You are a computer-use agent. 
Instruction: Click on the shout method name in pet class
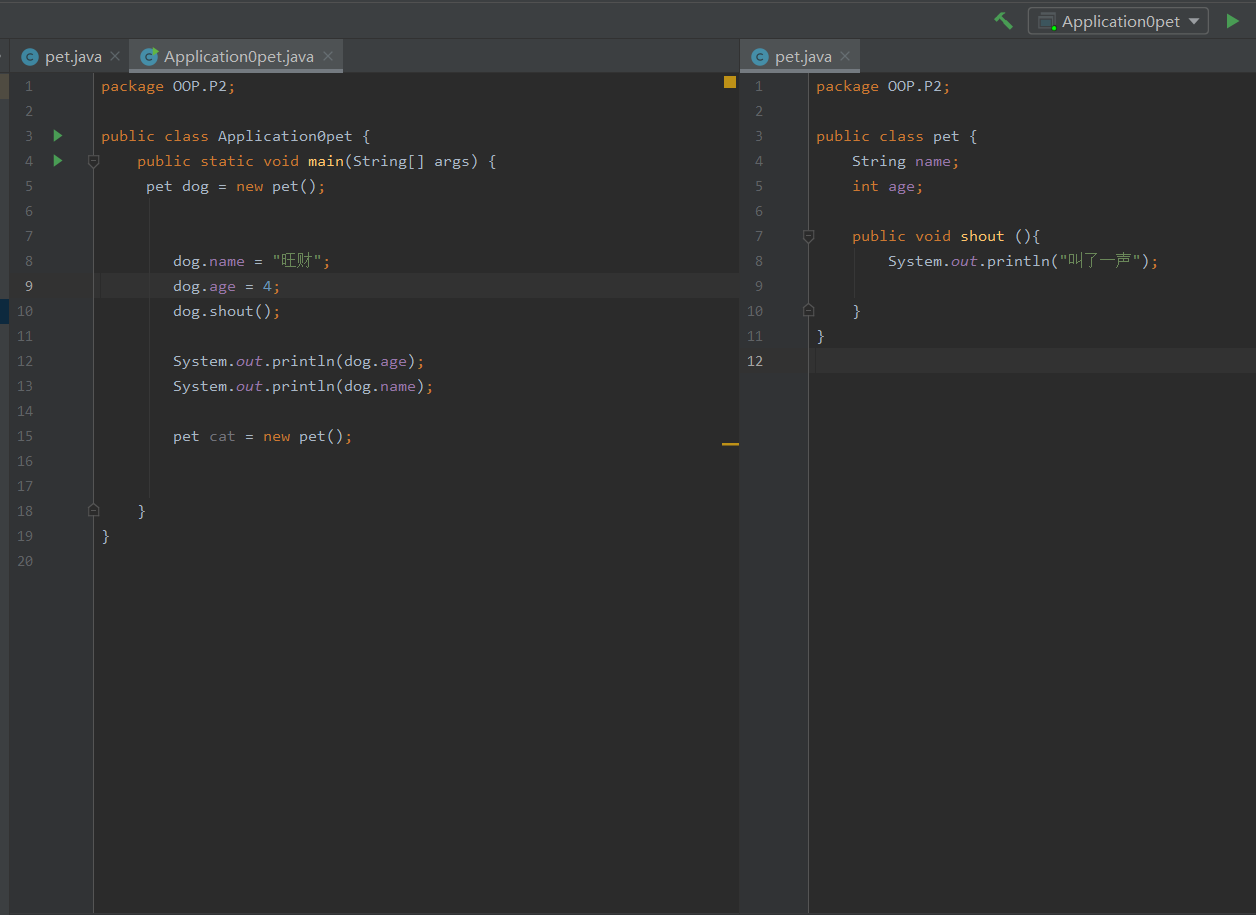(x=982, y=236)
